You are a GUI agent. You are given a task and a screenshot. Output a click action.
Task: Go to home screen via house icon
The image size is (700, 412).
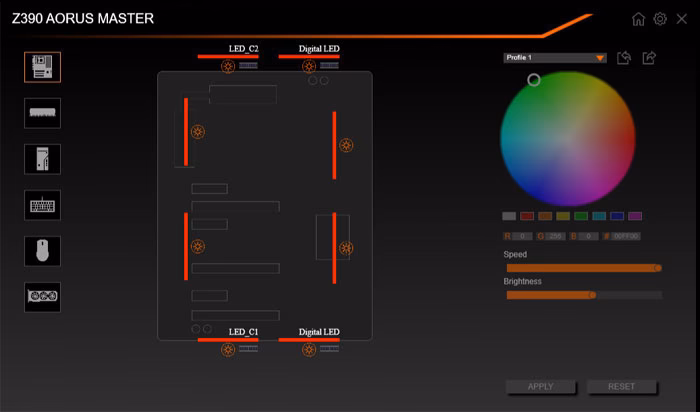638,19
